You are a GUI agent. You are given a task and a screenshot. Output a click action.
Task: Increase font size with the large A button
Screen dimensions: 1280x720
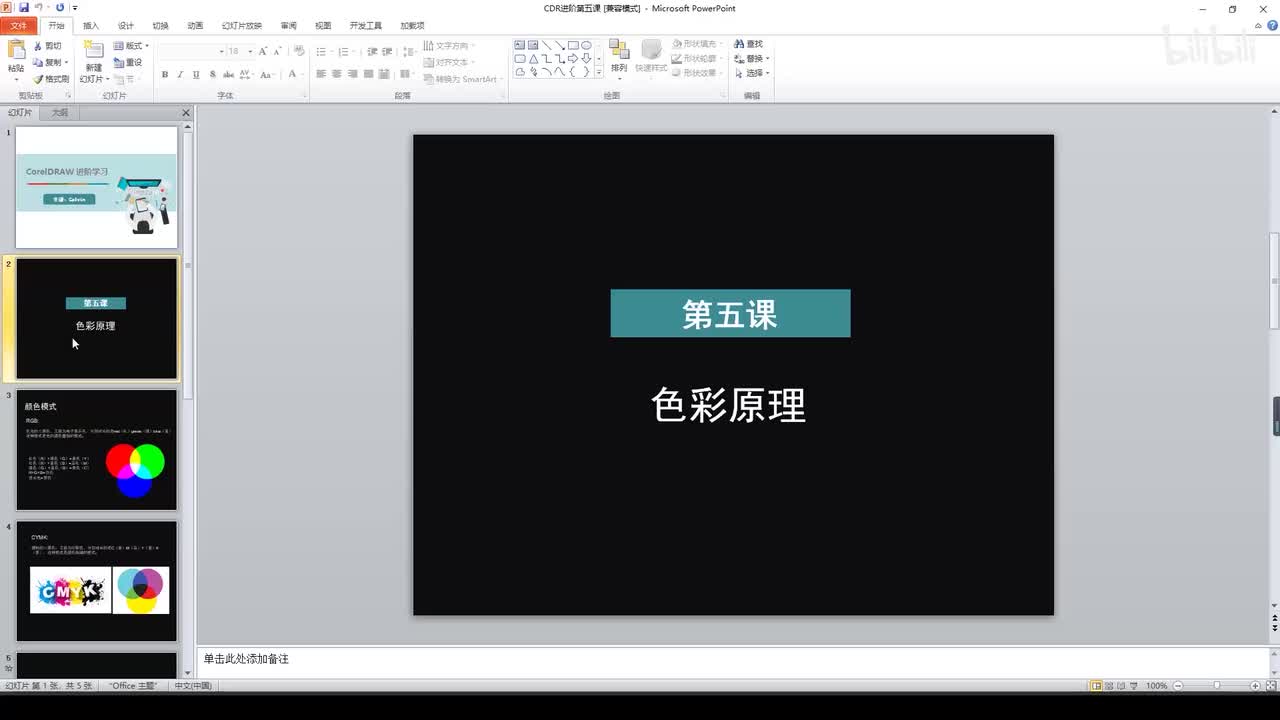point(263,51)
